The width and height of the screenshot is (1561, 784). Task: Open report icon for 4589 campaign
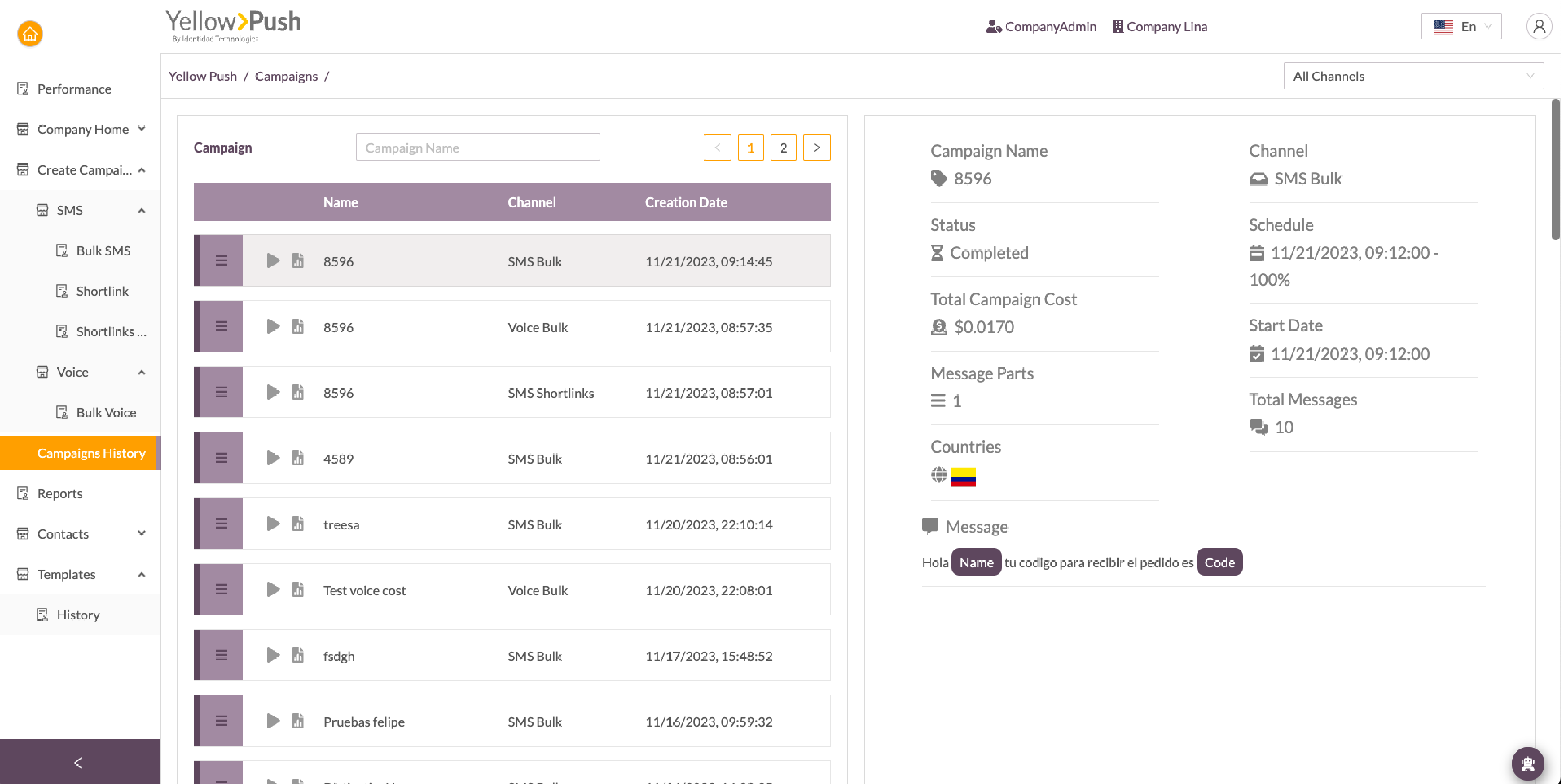point(297,458)
